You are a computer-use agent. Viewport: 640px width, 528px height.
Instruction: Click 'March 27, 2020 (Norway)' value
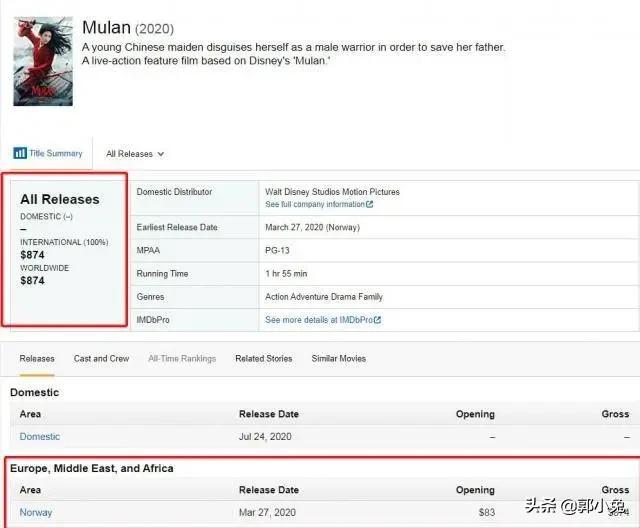312,227
